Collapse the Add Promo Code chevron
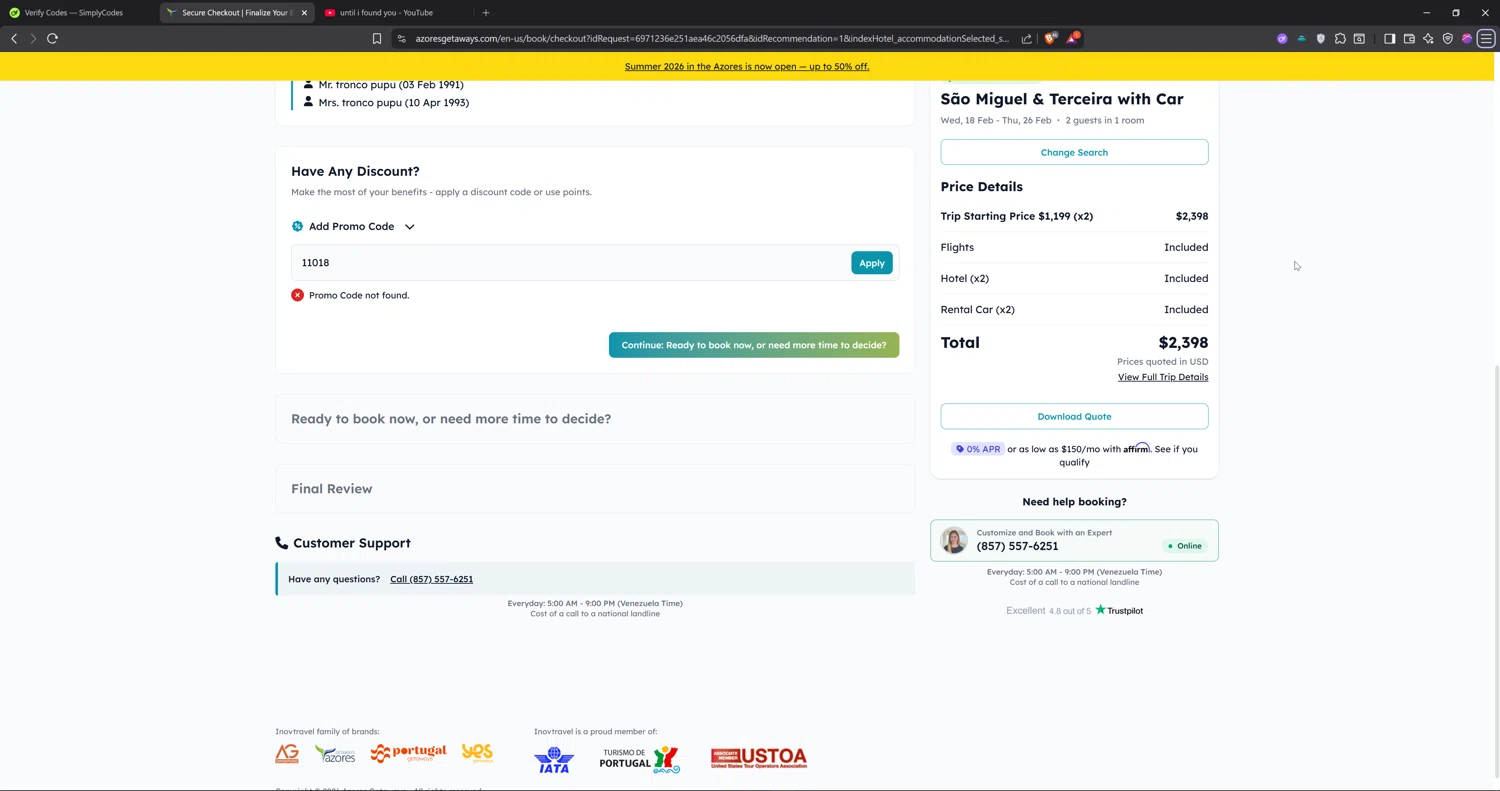The height and width of the screenshot is (791, 1500). tap(409, 227)
